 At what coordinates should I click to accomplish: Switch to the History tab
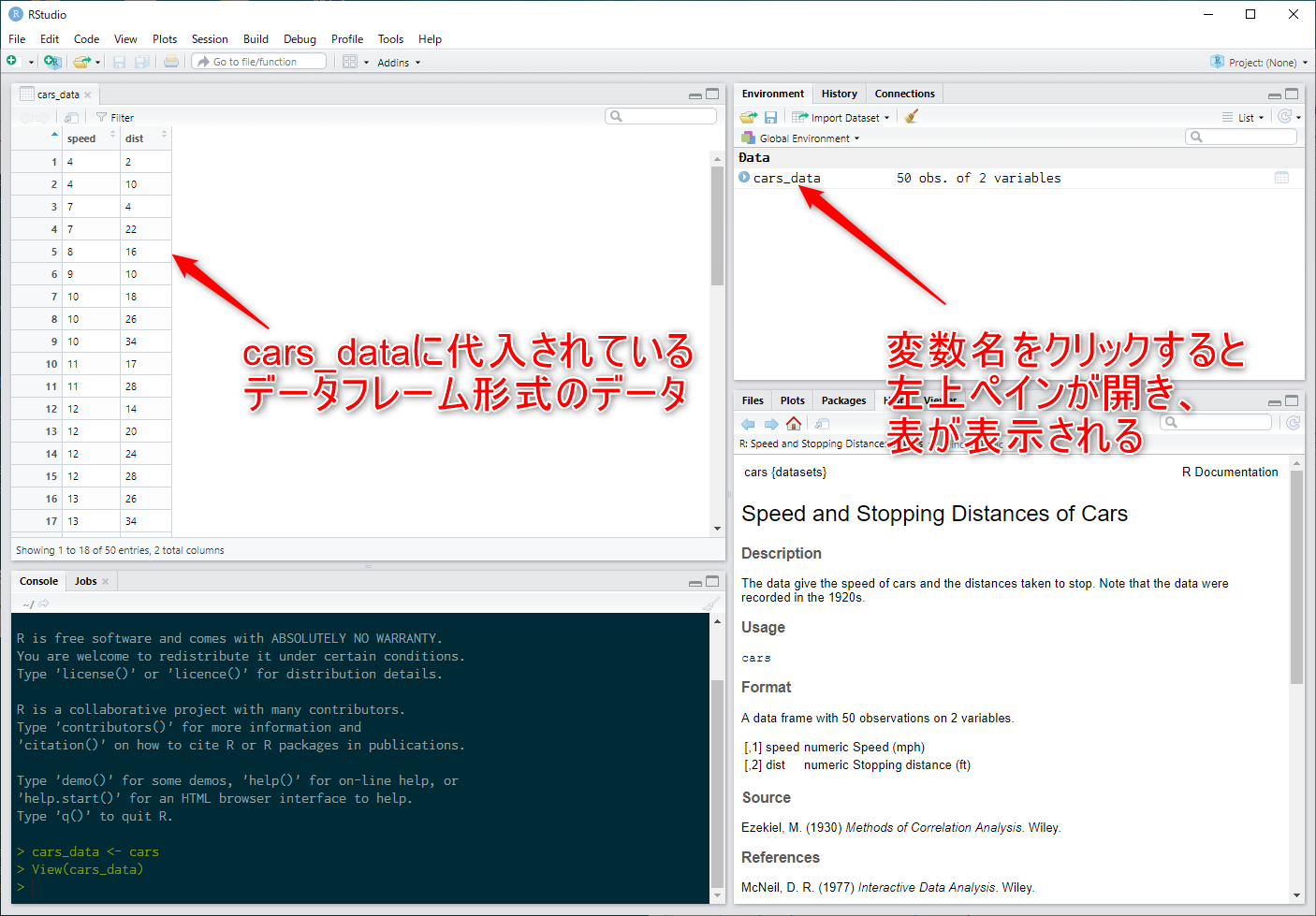[840, 94]
